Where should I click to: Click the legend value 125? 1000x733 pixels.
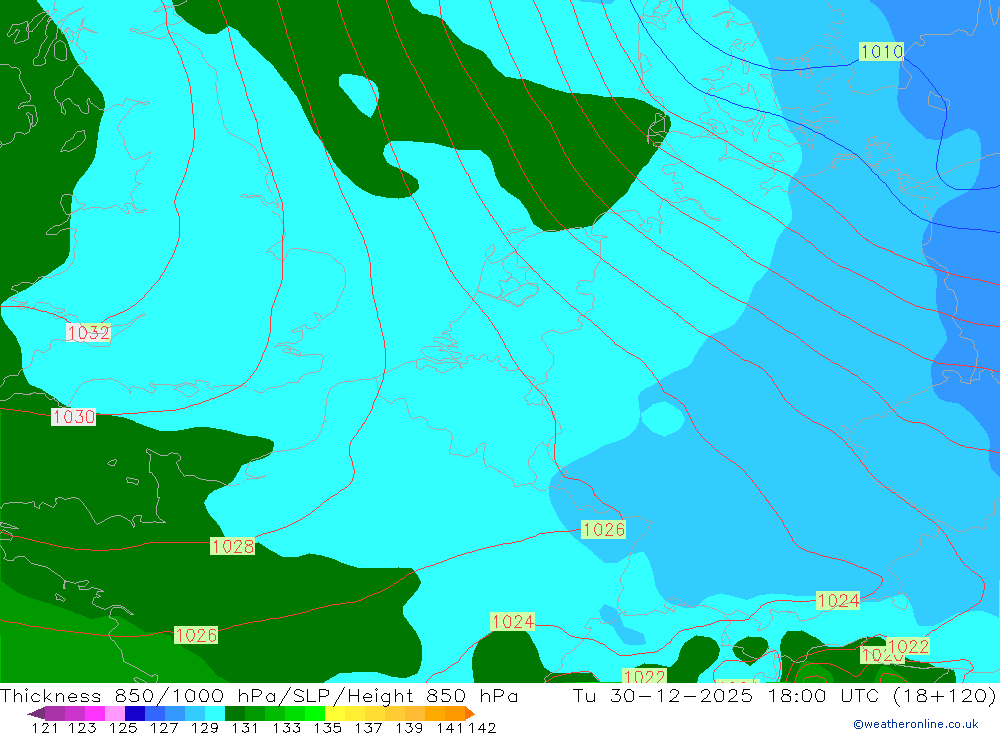[x=123, y=727]
